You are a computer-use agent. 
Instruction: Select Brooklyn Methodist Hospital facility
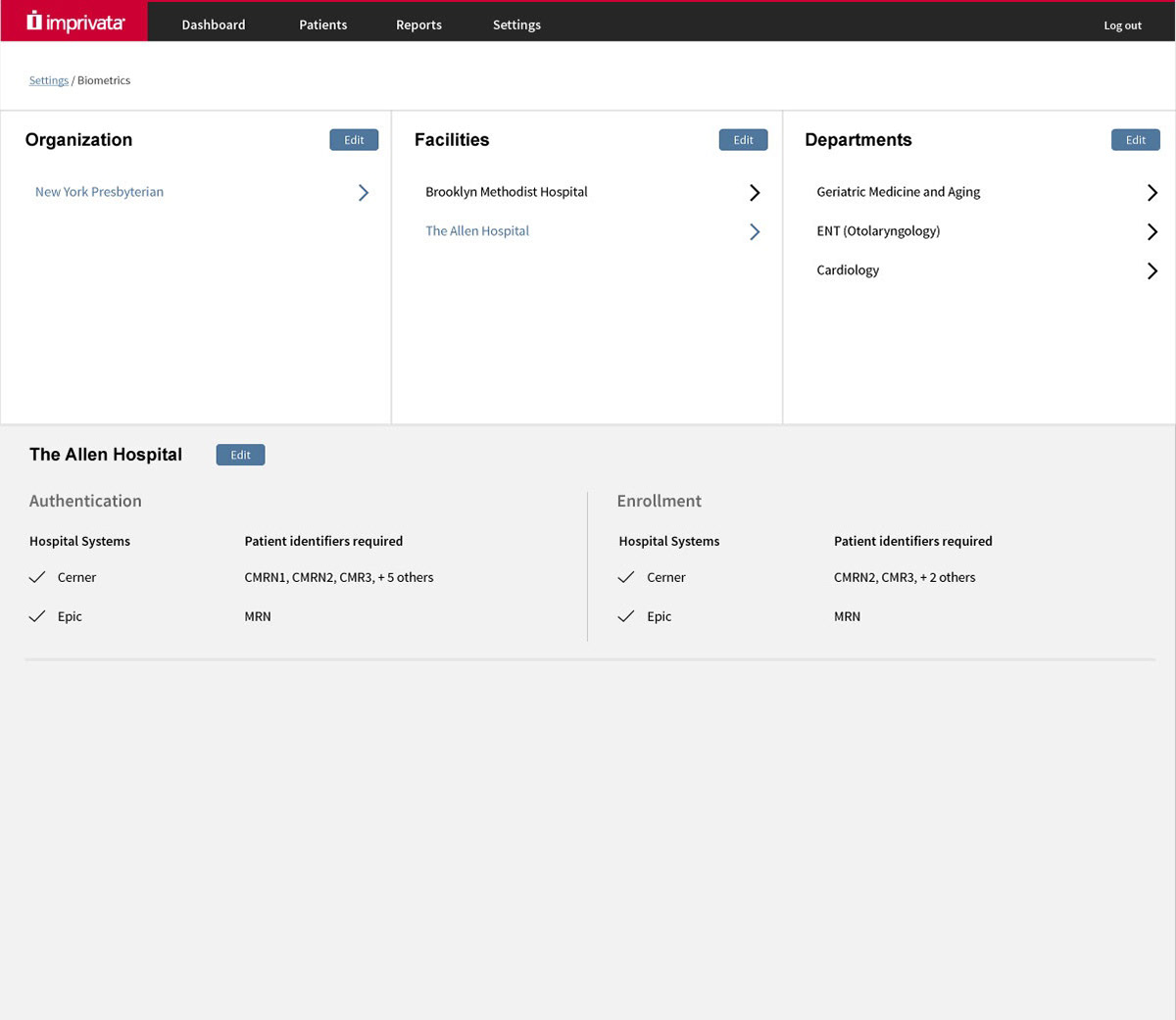(x=507, y=192)
